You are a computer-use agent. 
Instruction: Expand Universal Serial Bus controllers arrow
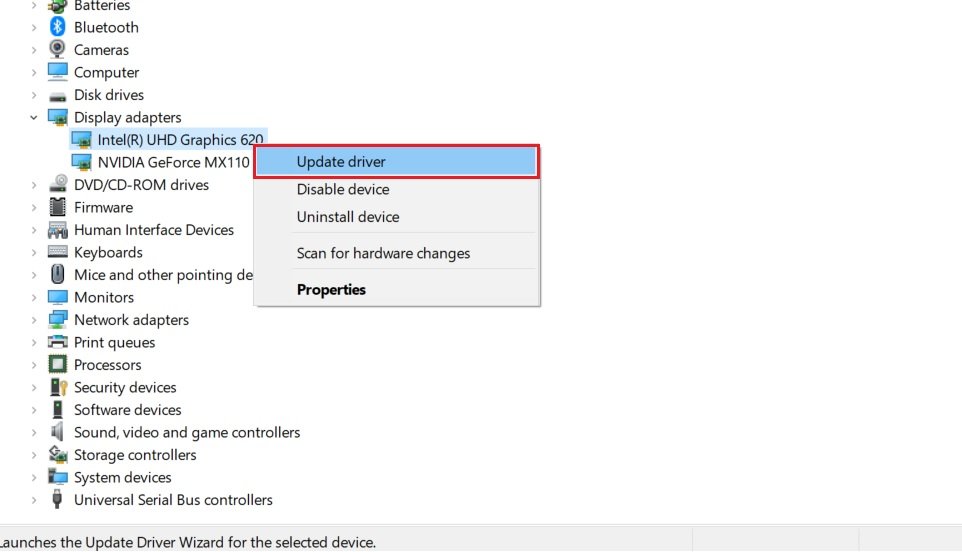pos(34,500)
